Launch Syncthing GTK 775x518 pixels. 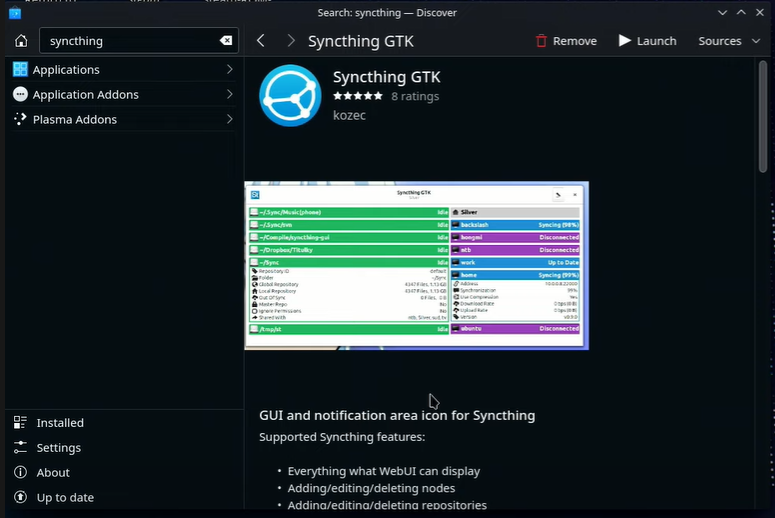(647, 41)
